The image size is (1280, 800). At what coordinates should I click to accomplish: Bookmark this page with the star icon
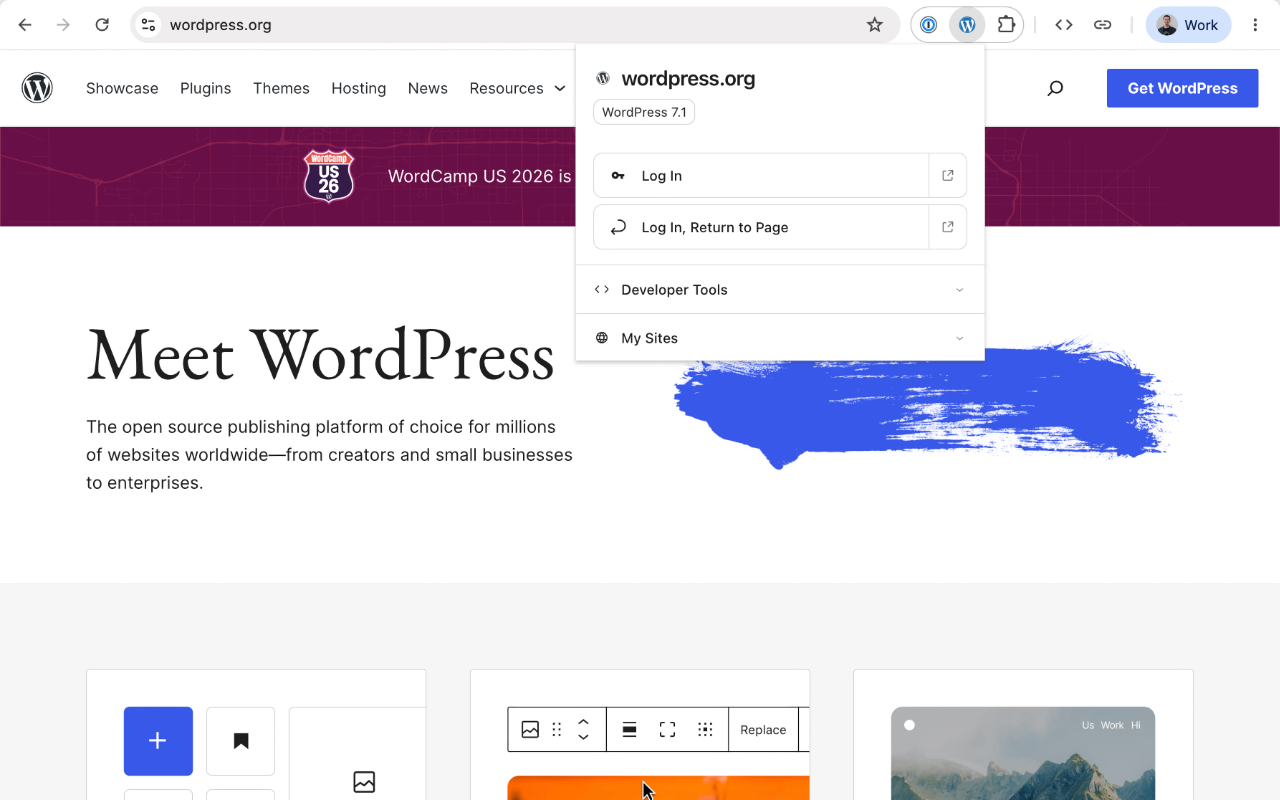point(875,25)
